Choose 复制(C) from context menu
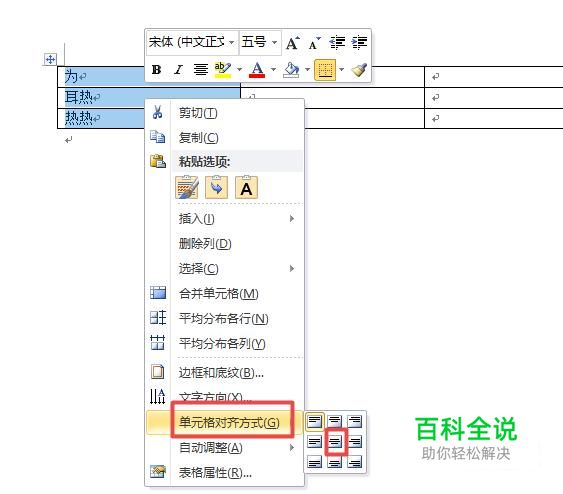This screenshot has height=494, width=563. [x=225, y=138]
